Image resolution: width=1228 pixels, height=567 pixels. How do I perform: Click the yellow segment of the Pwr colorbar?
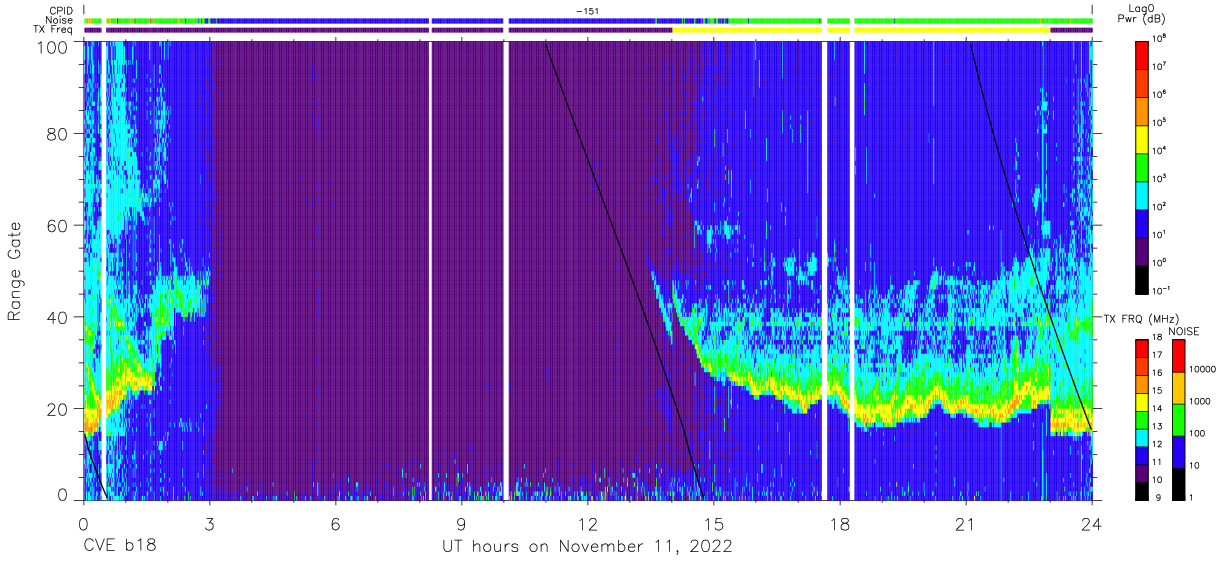pyautogui.click(x=1141, y=138)
